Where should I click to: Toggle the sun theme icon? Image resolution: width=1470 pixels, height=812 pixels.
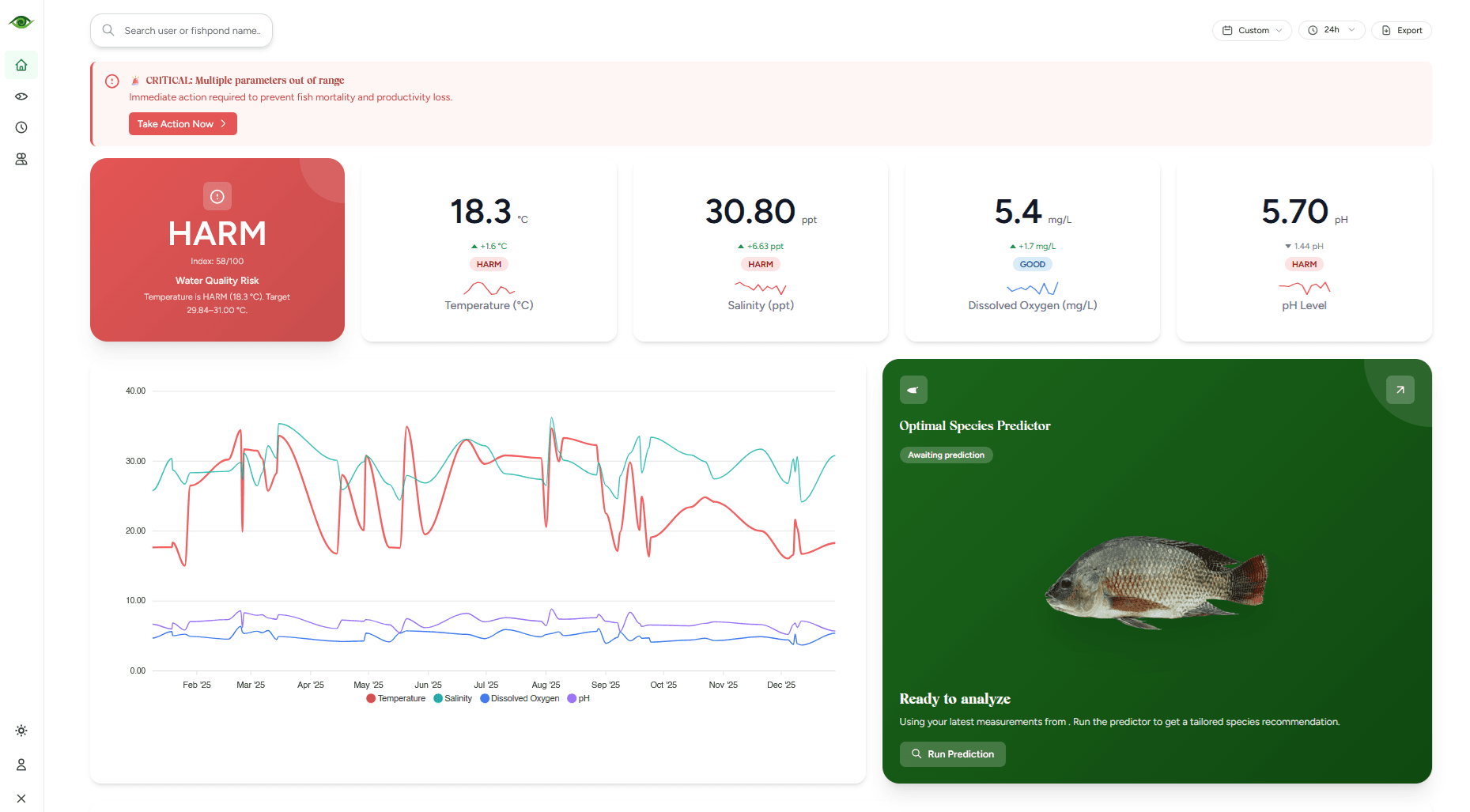(x=21, y=731)
